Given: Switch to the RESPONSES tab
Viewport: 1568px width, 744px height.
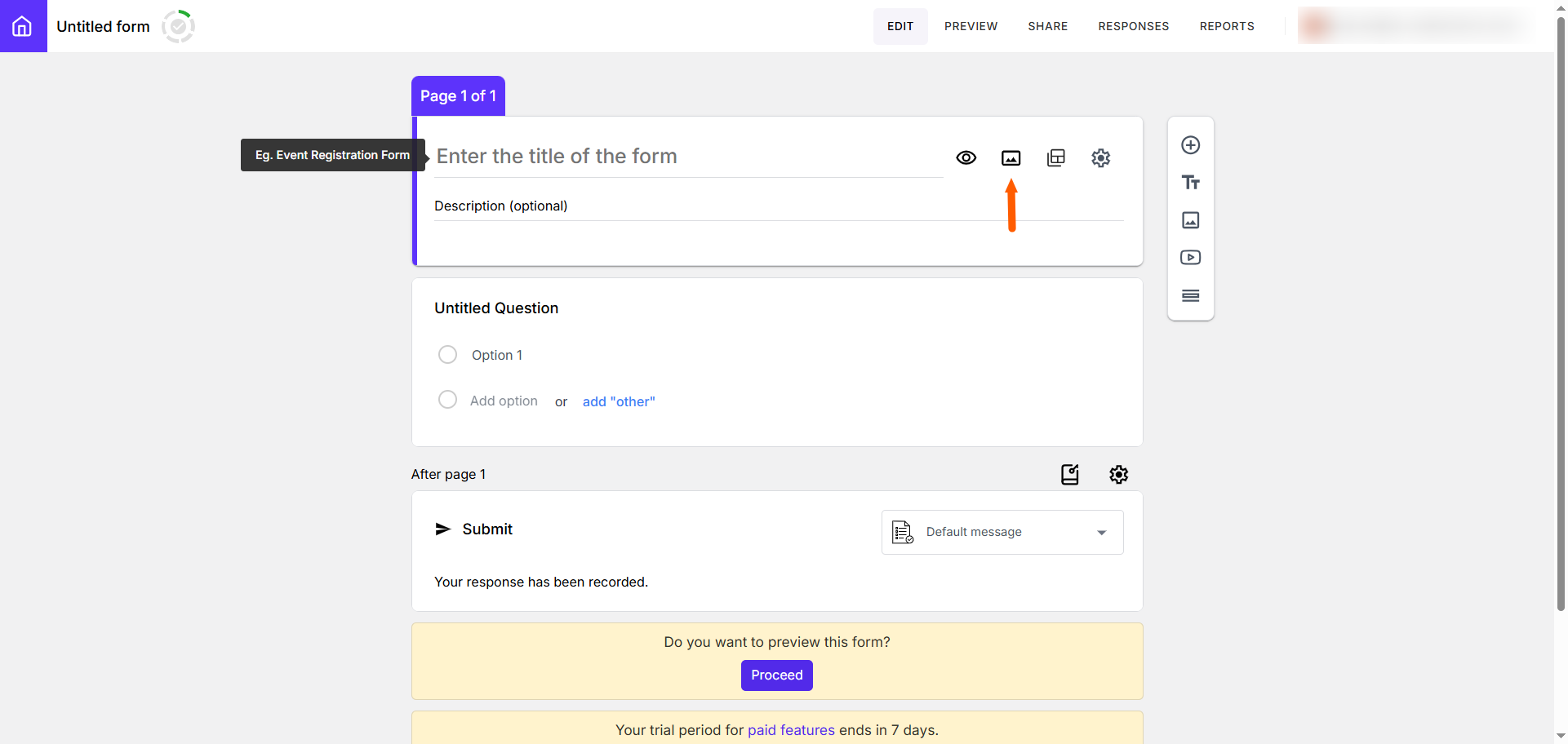Looking at the screenshot, I should (x=1134, y=26).
